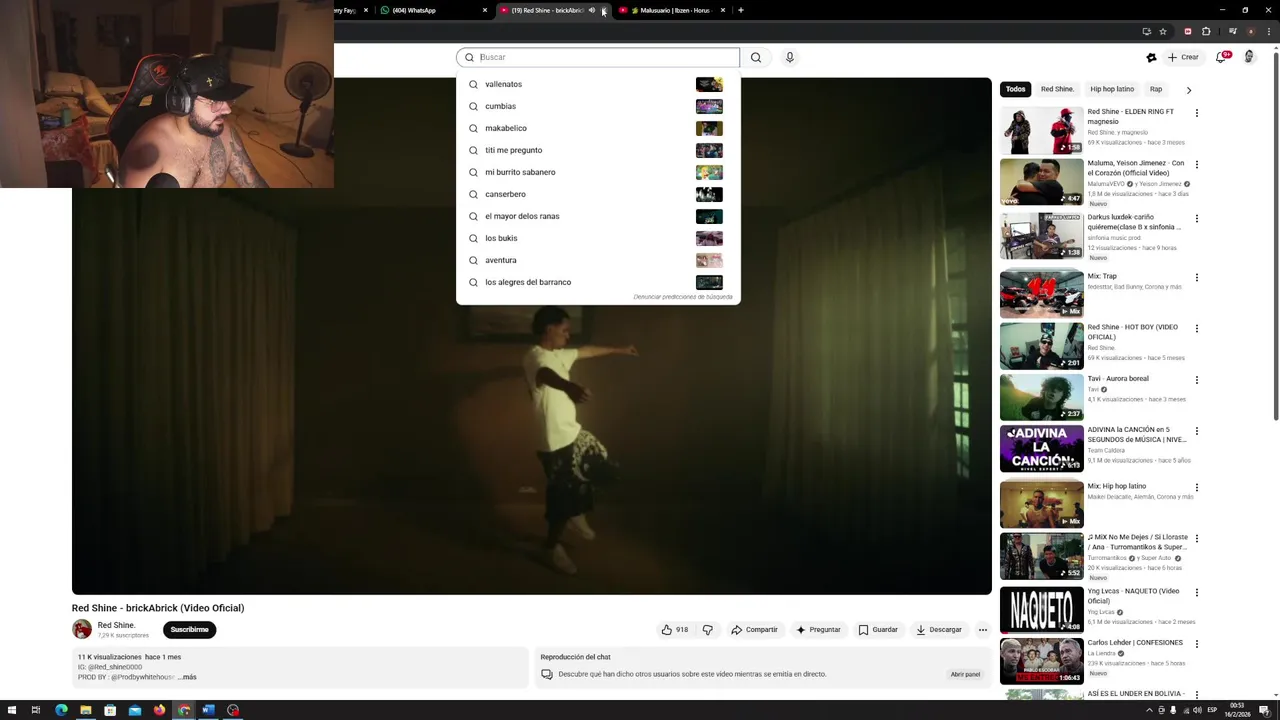Choose the los bukis suggestion
This screenshot has height=720, width=1280.
(x=598, y=238)
